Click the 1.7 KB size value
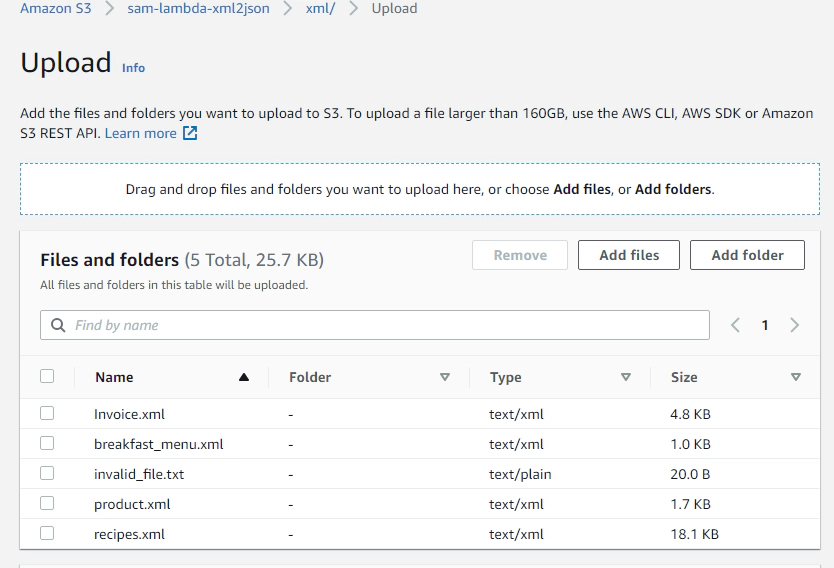This screenshot has height=568, width=834. 690,504
